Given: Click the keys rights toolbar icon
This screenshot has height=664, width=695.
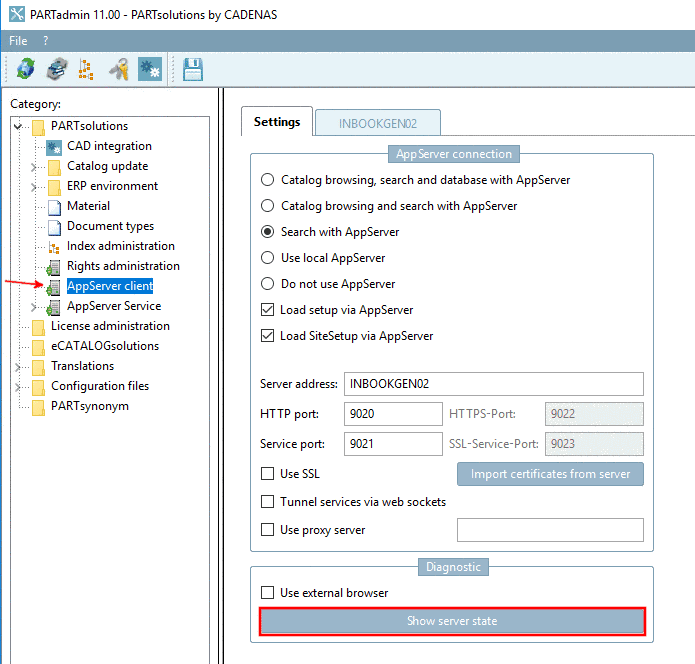Looking at the screenshot, I should click(119, 69).
